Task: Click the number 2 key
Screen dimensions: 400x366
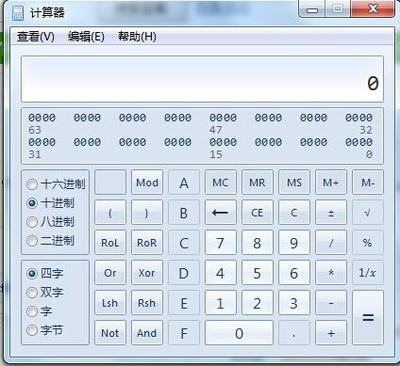Action: click(257, 303)
